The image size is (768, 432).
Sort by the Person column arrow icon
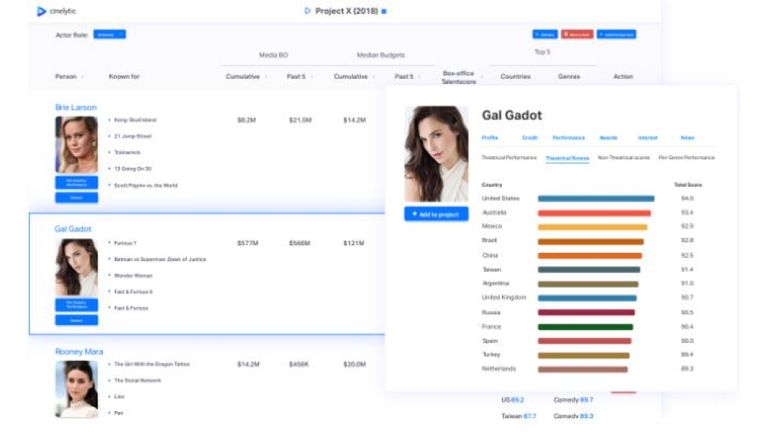pyautogui.click(x=82, y=77)
